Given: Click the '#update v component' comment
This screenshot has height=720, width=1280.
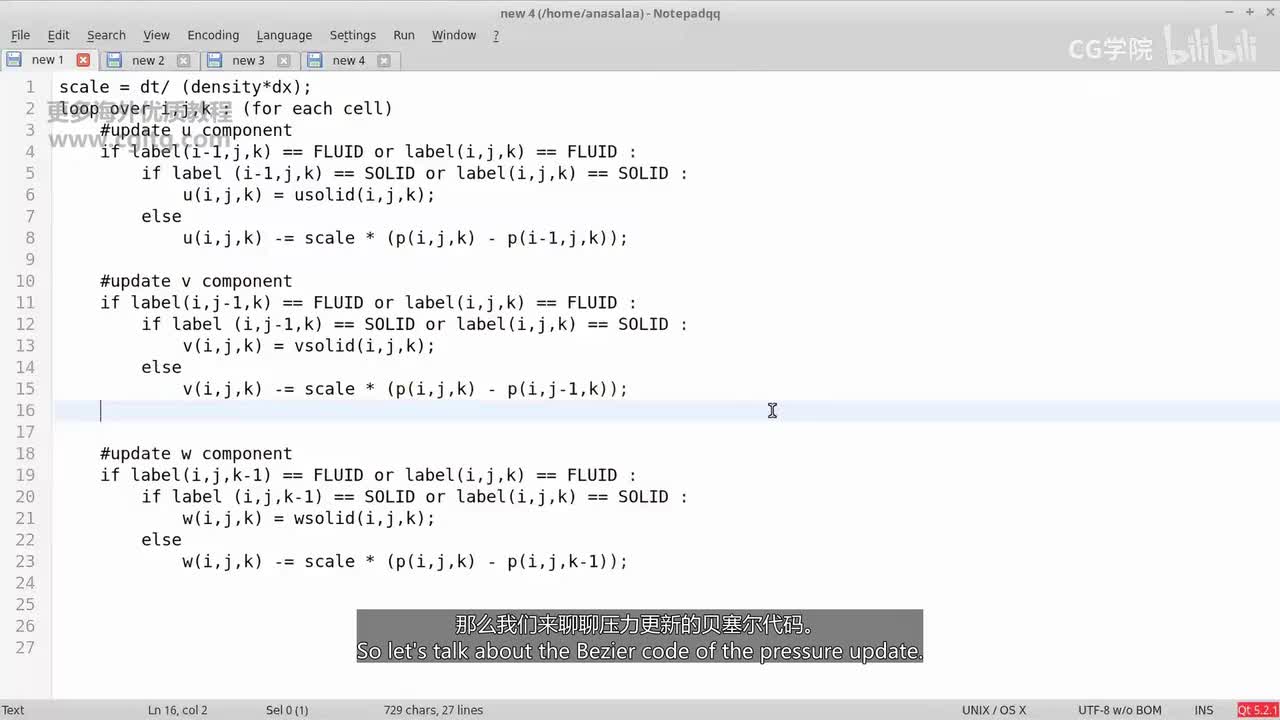Looking at the screenshot, I should pos(196,281).
